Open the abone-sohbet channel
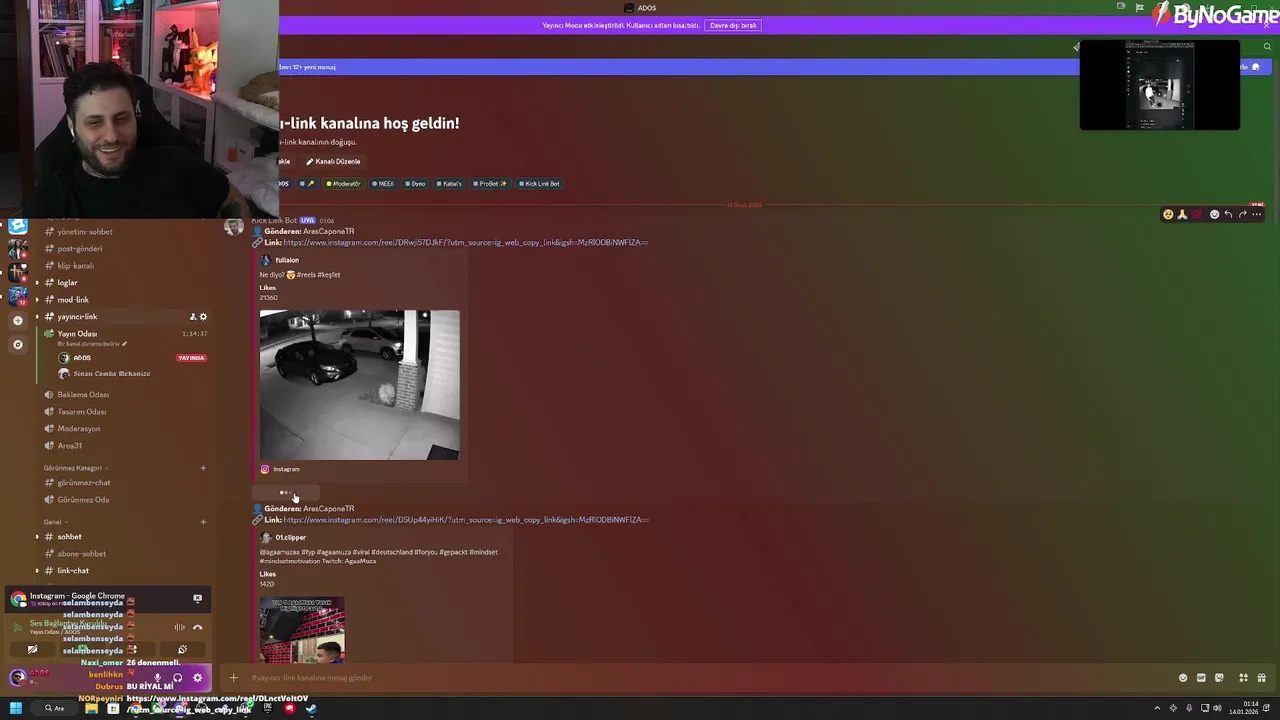 [81, 553]
